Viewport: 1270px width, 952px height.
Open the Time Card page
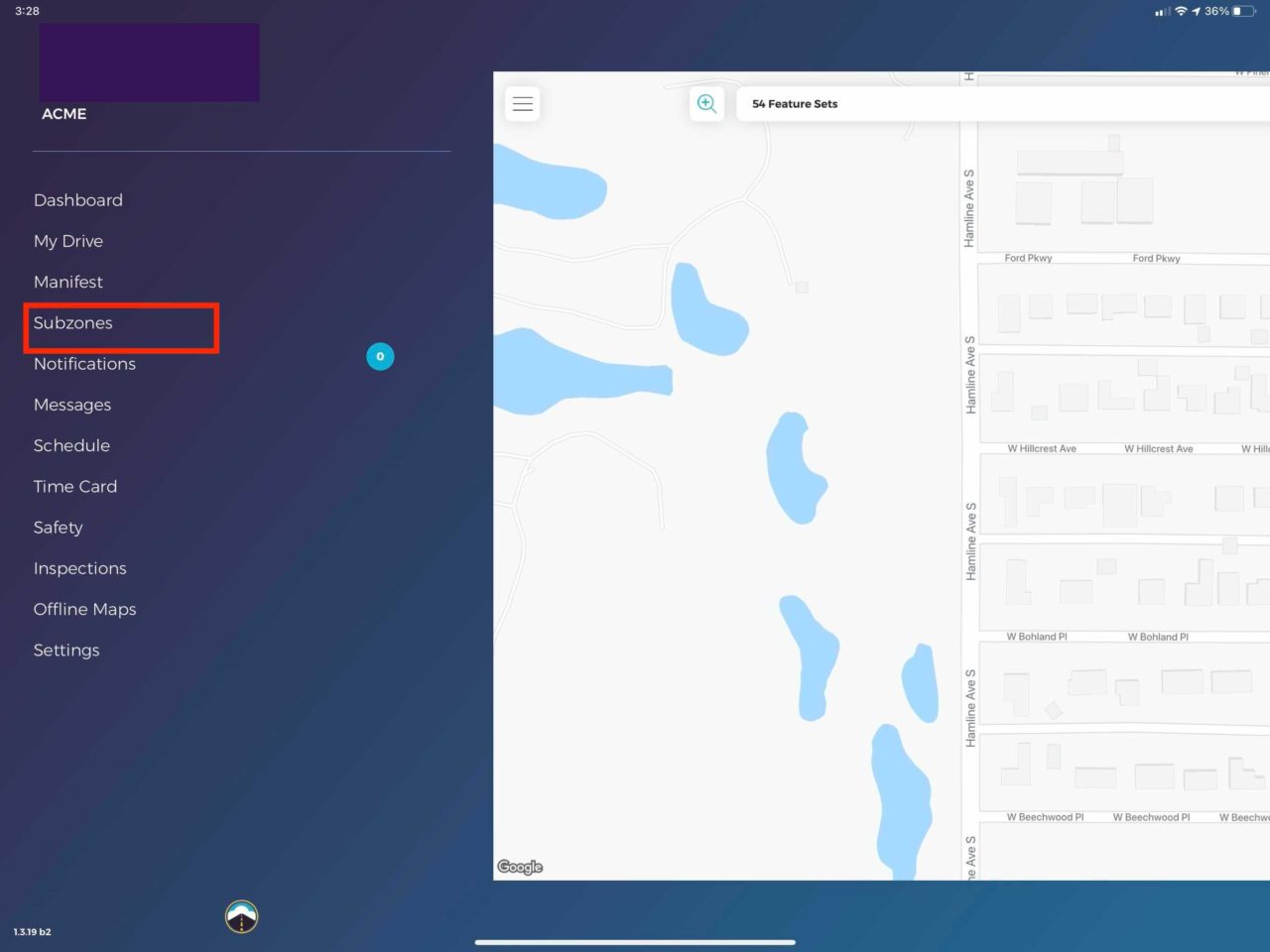point(75,486)
